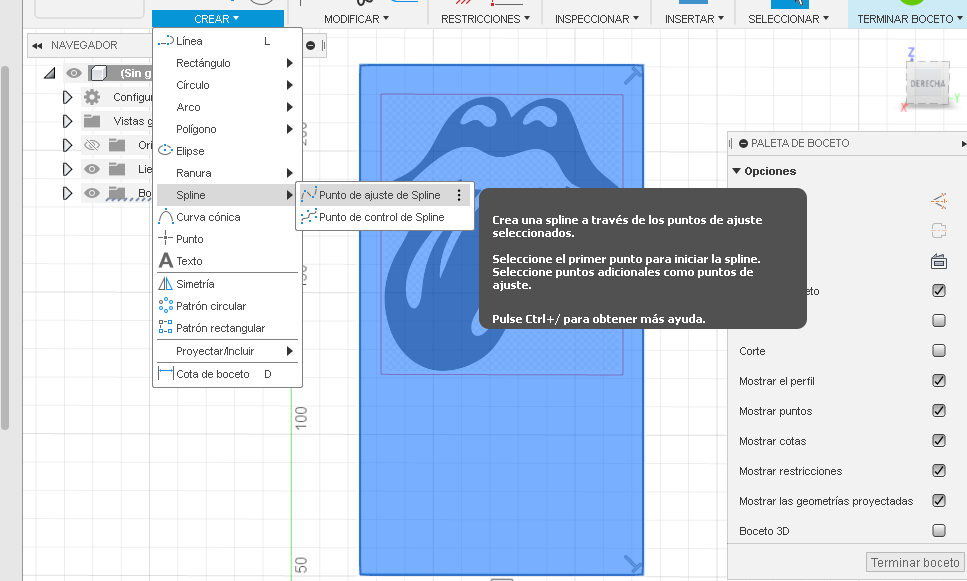The width and height of the screenshot is (967, 581).
Task: Show the hidden Origen folder
Action: point(91,145)
